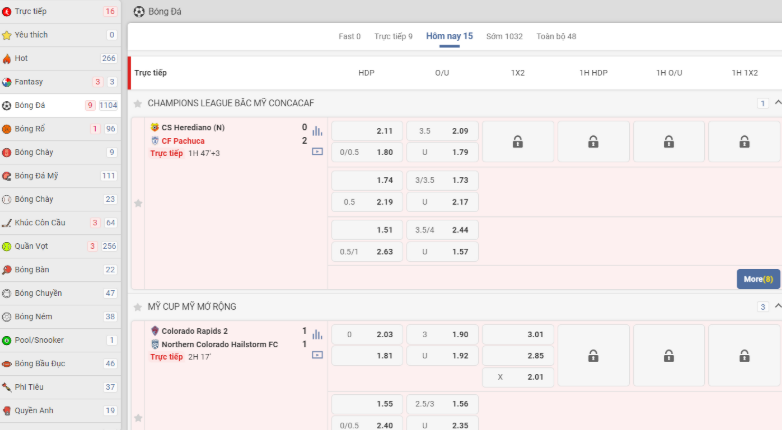Favorite the Mỹ Cup Mỹ Mở Rộng league
782x434 pixels.
click(138, 307)
